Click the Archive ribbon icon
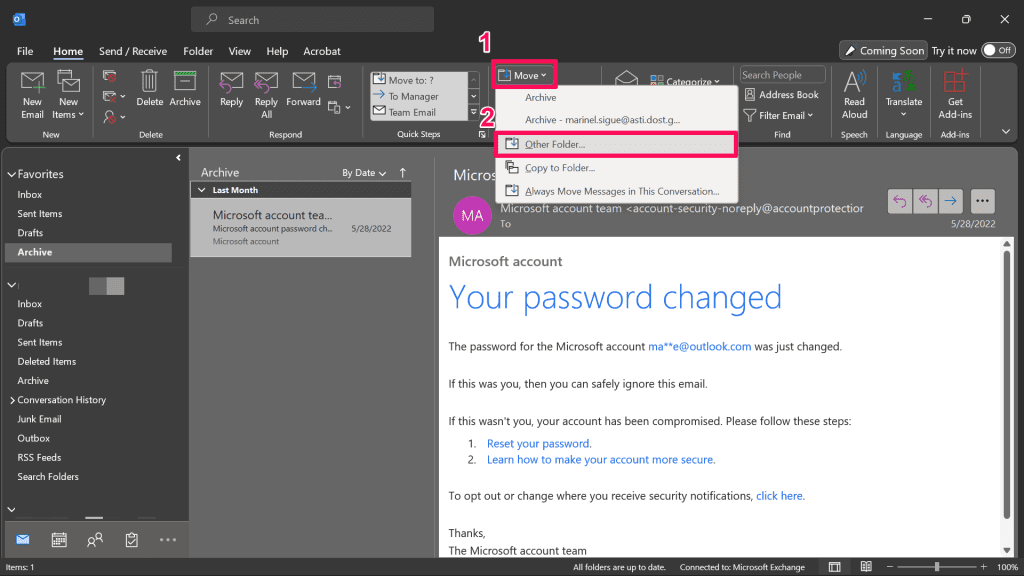The height and width of the screenshot is (576, 1024). click(185, 83)
